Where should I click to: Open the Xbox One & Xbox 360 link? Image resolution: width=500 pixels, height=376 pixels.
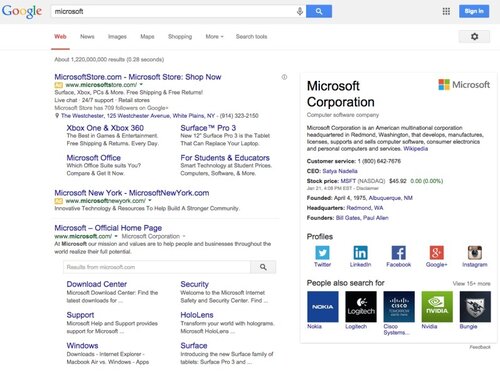105,128
